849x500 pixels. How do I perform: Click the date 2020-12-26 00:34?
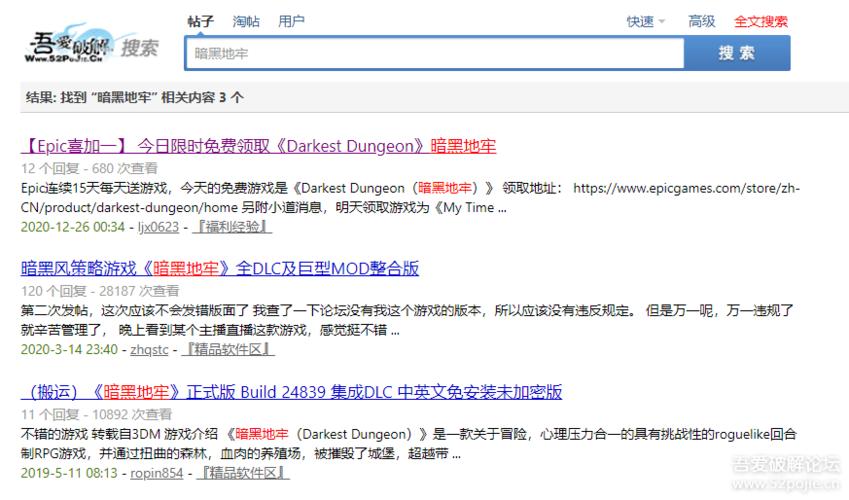73,227
